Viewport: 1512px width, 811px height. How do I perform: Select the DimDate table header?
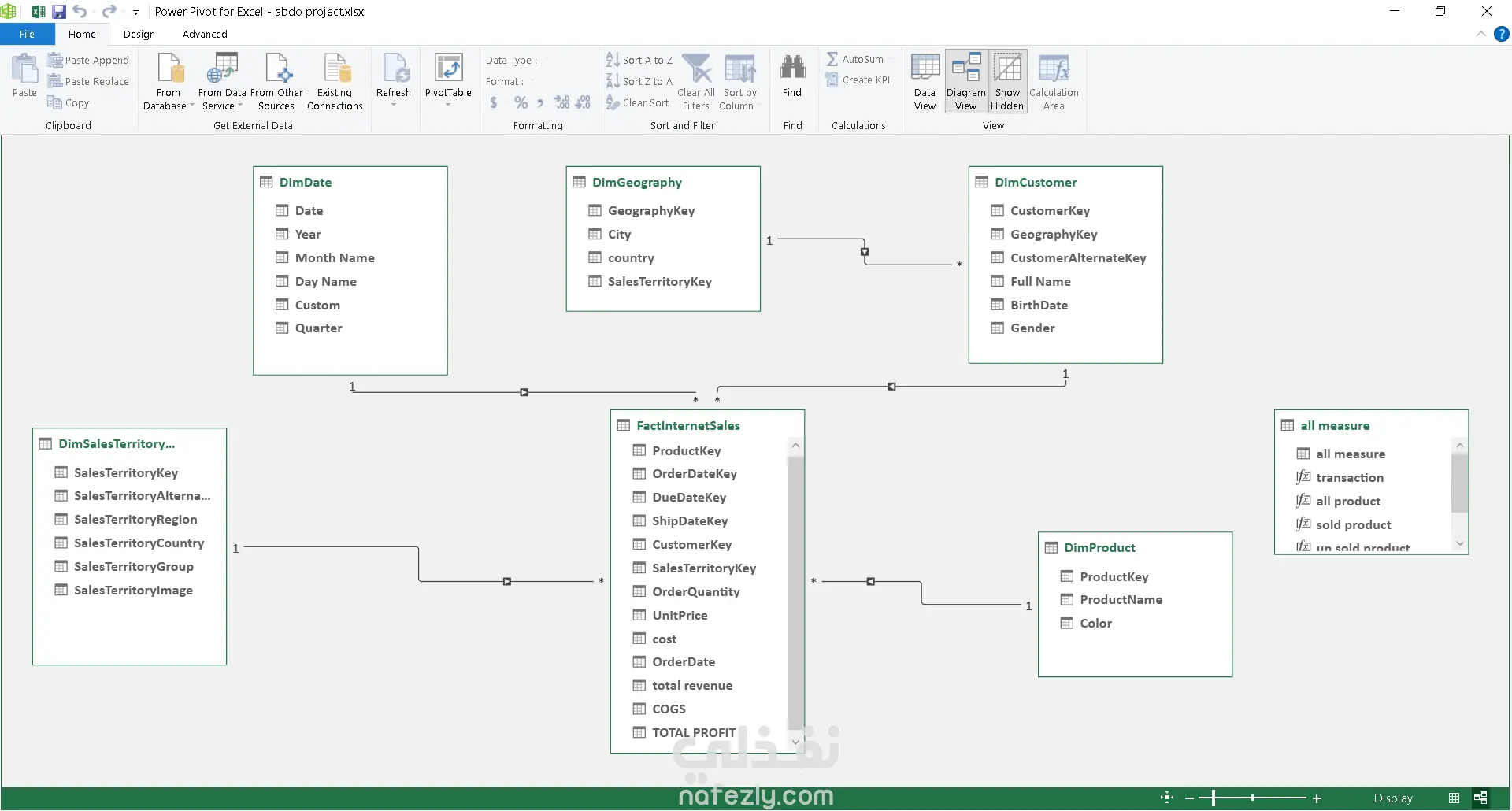[x=306, y=182]
